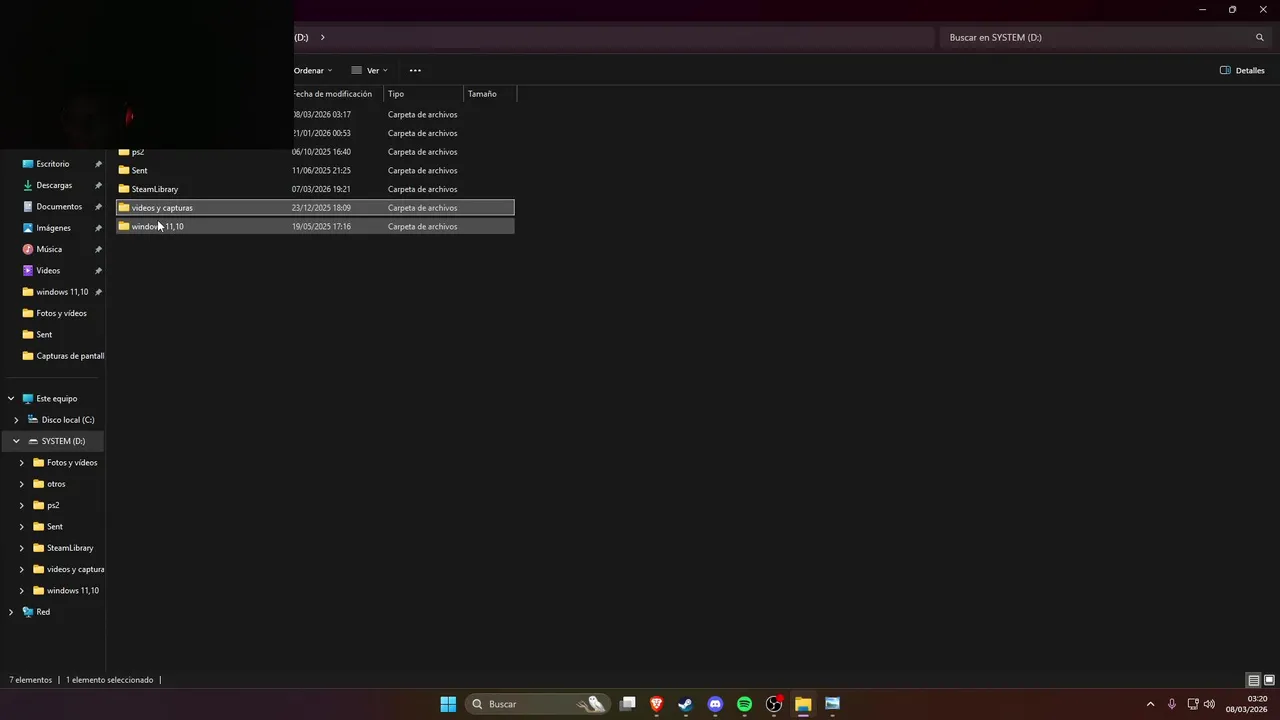Open Spotify from the taskbar
Screen dimensions: 1280x720
pyautogui.click(x=744, y=704)
